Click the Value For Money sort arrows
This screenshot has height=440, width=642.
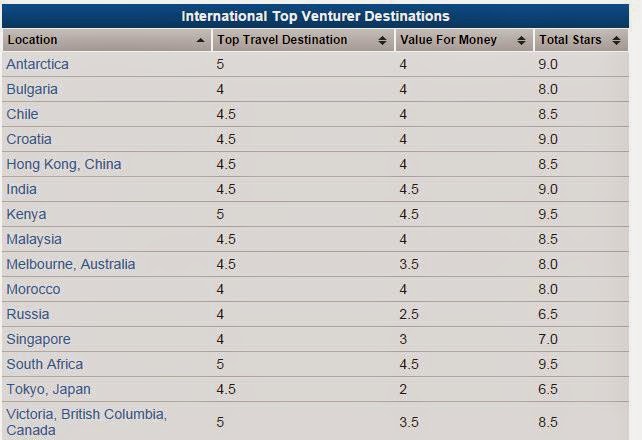[x=521, y=41]
